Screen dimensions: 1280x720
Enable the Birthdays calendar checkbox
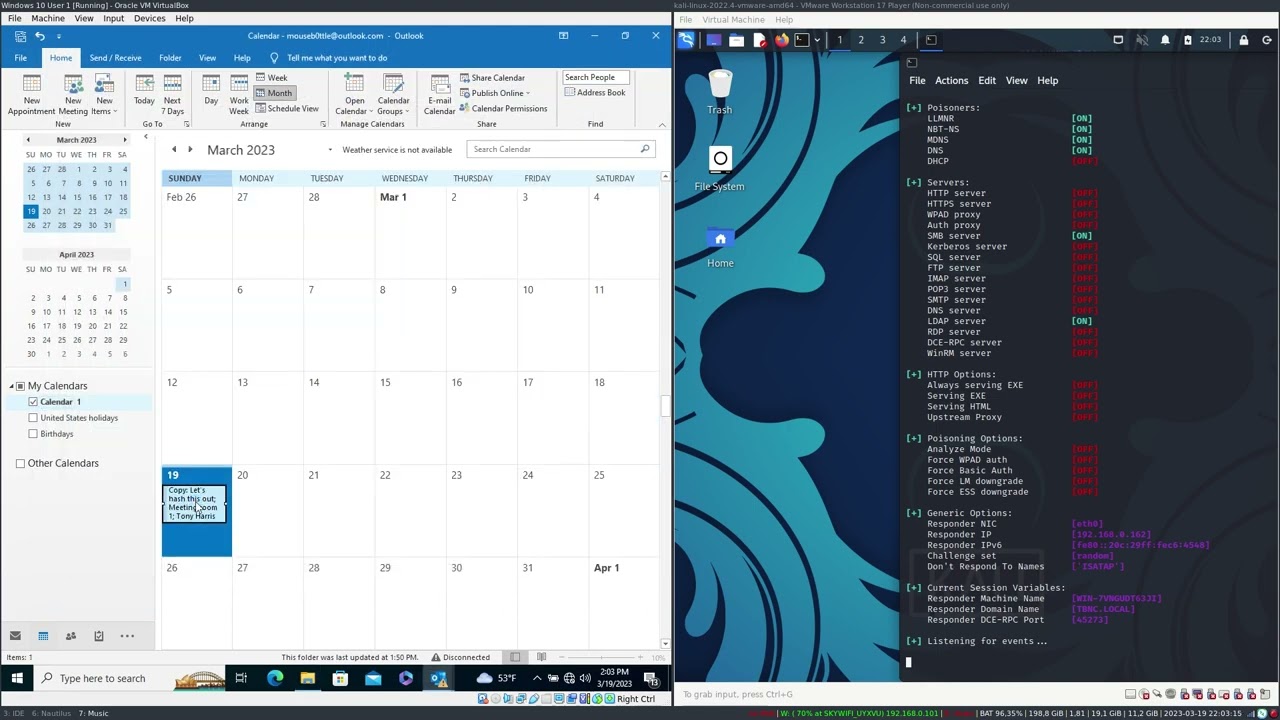[x=33, y=434]
